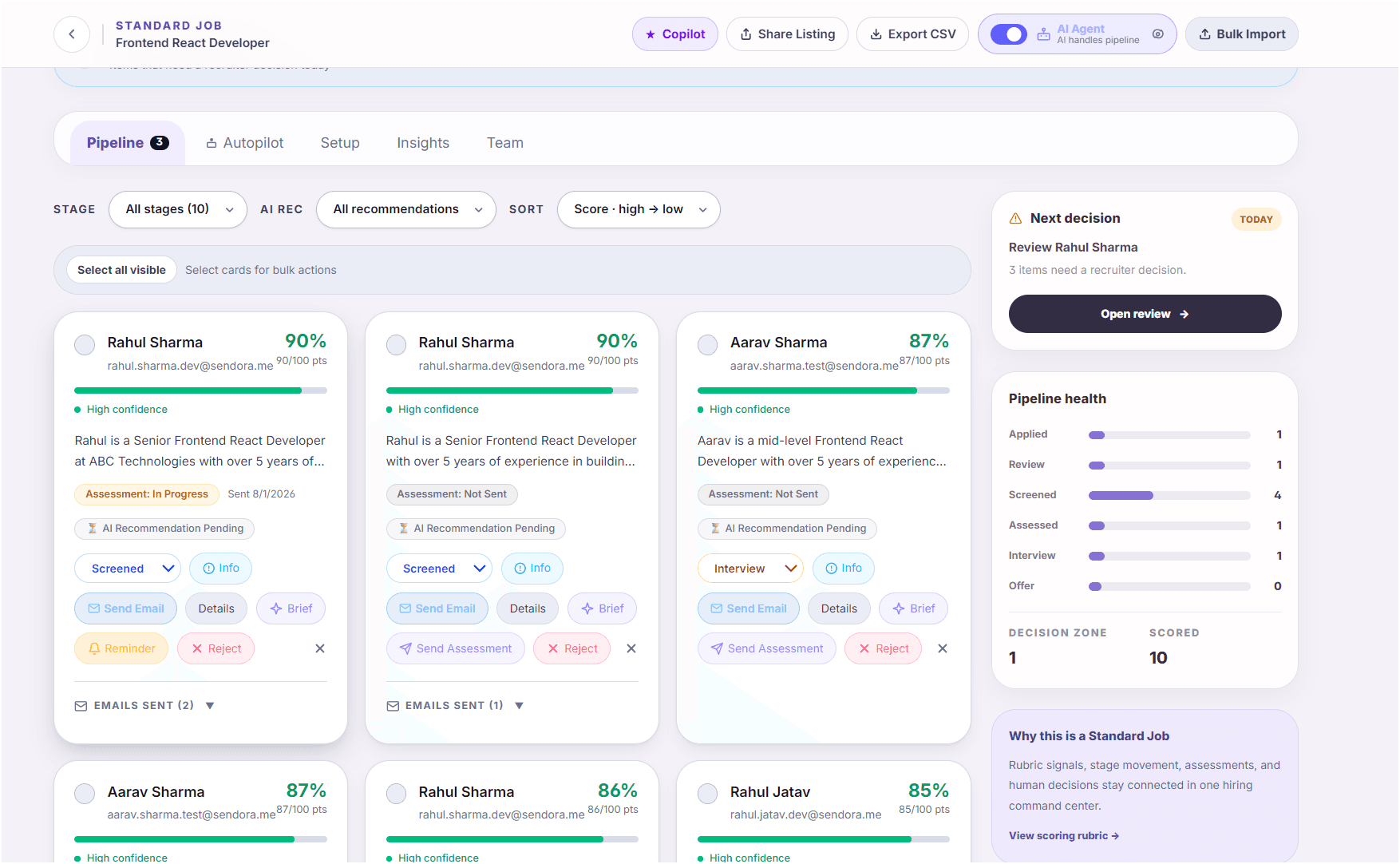
Task: Open Bulk Import
Action: tap(1242, 34)
